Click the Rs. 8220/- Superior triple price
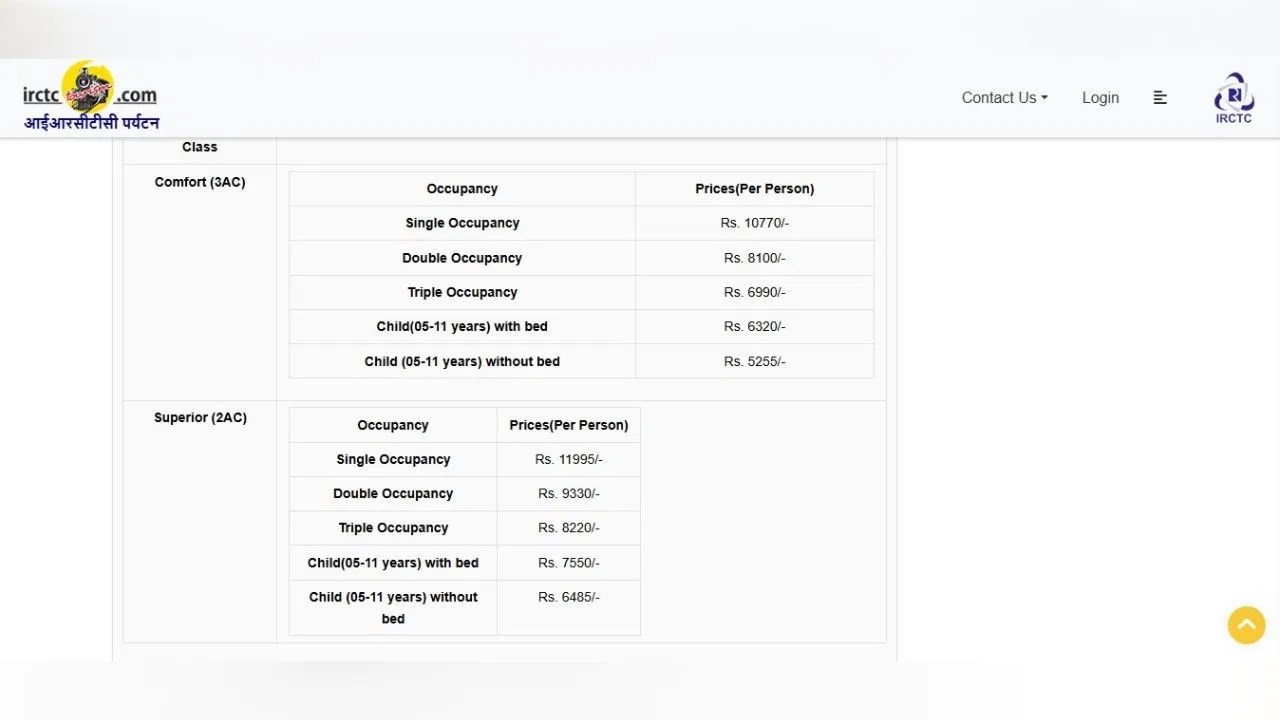1280x720 pixels. 568,528
